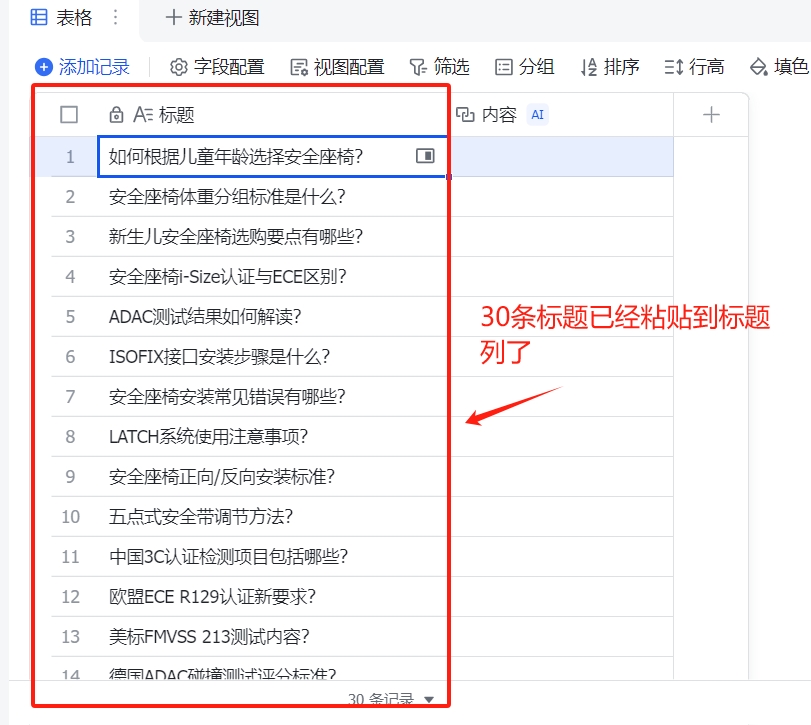Select cell 安全座椅正向/反向安装标准?
The image size is (811, 725).
tap(272, 477)
